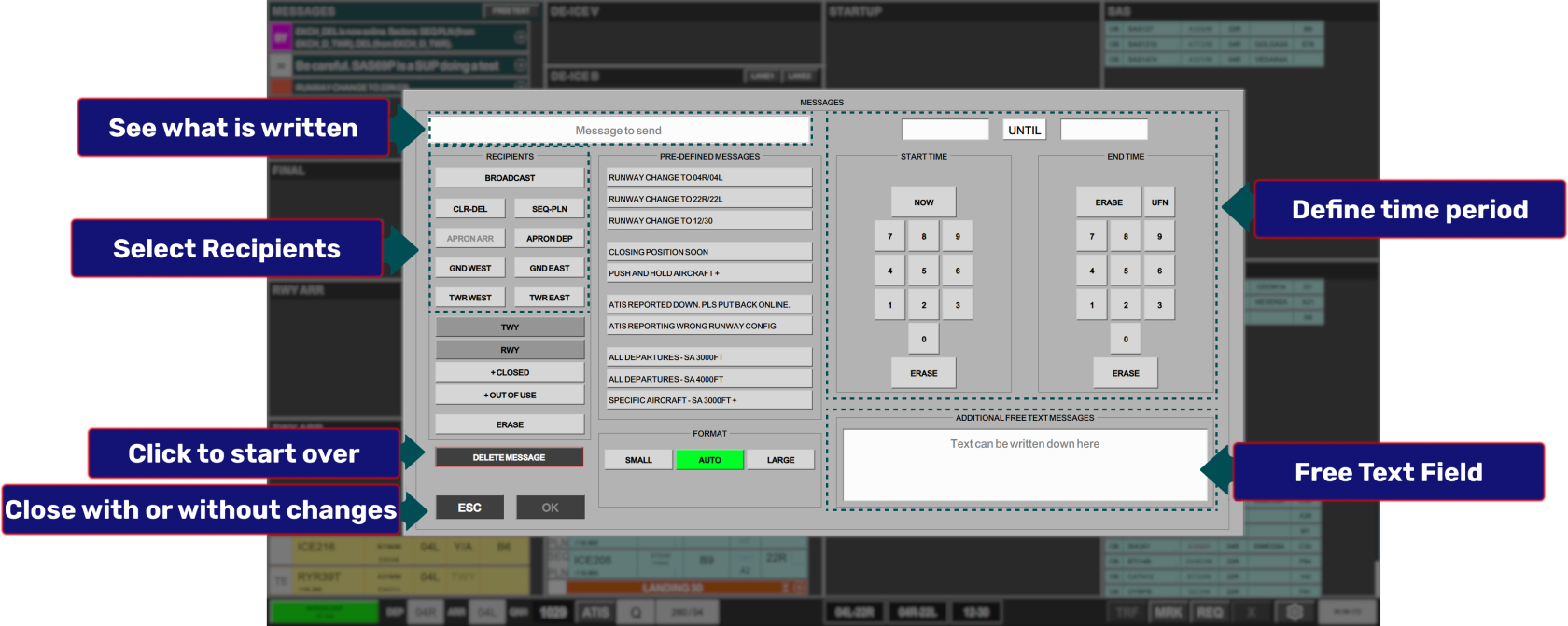Choose RUNWAY CHANGE TO 22R/22L message
The width and height of the screenshot is (1568, 626).
(709, 199)
